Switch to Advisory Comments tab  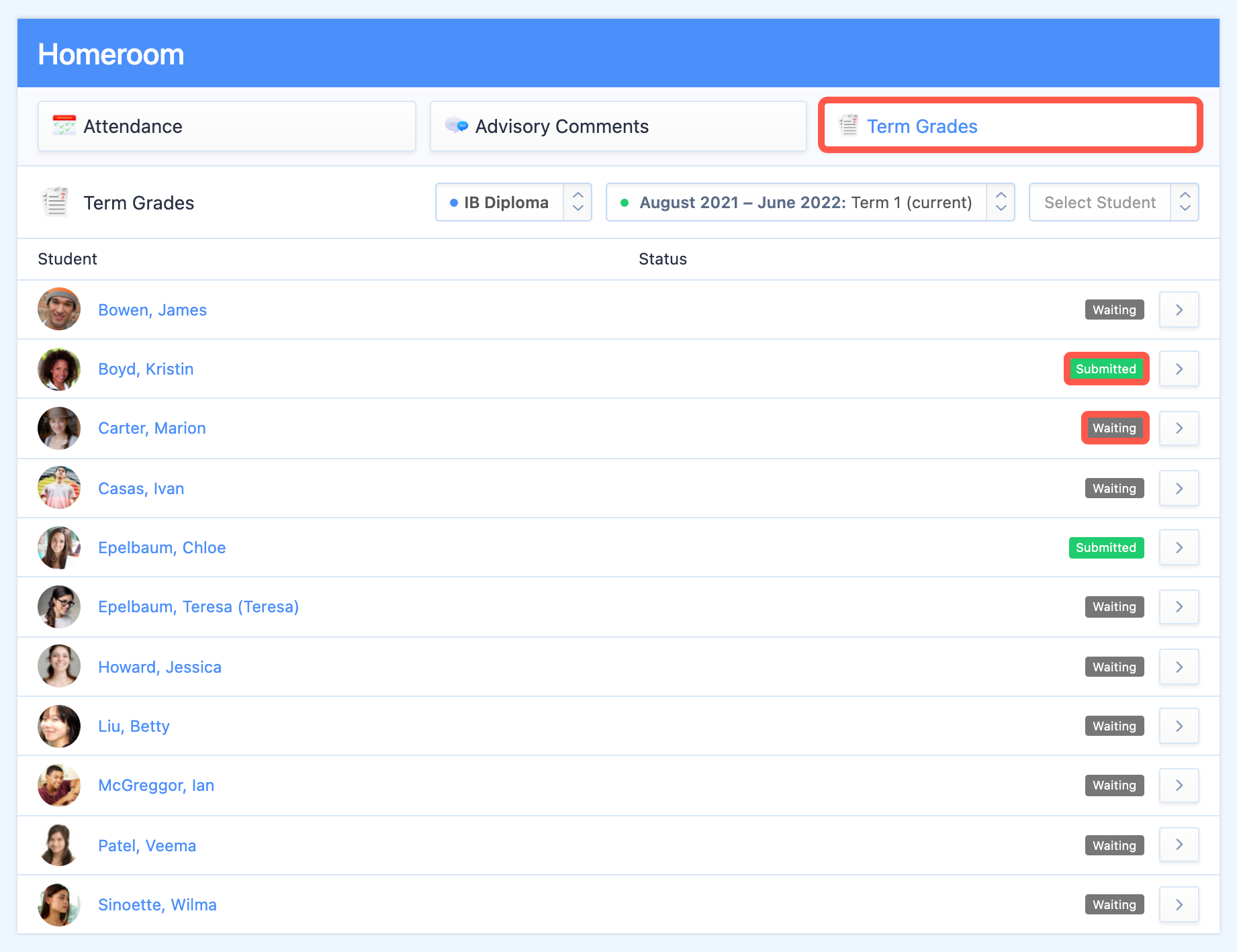pyautogui.click(x=618, y=126)
